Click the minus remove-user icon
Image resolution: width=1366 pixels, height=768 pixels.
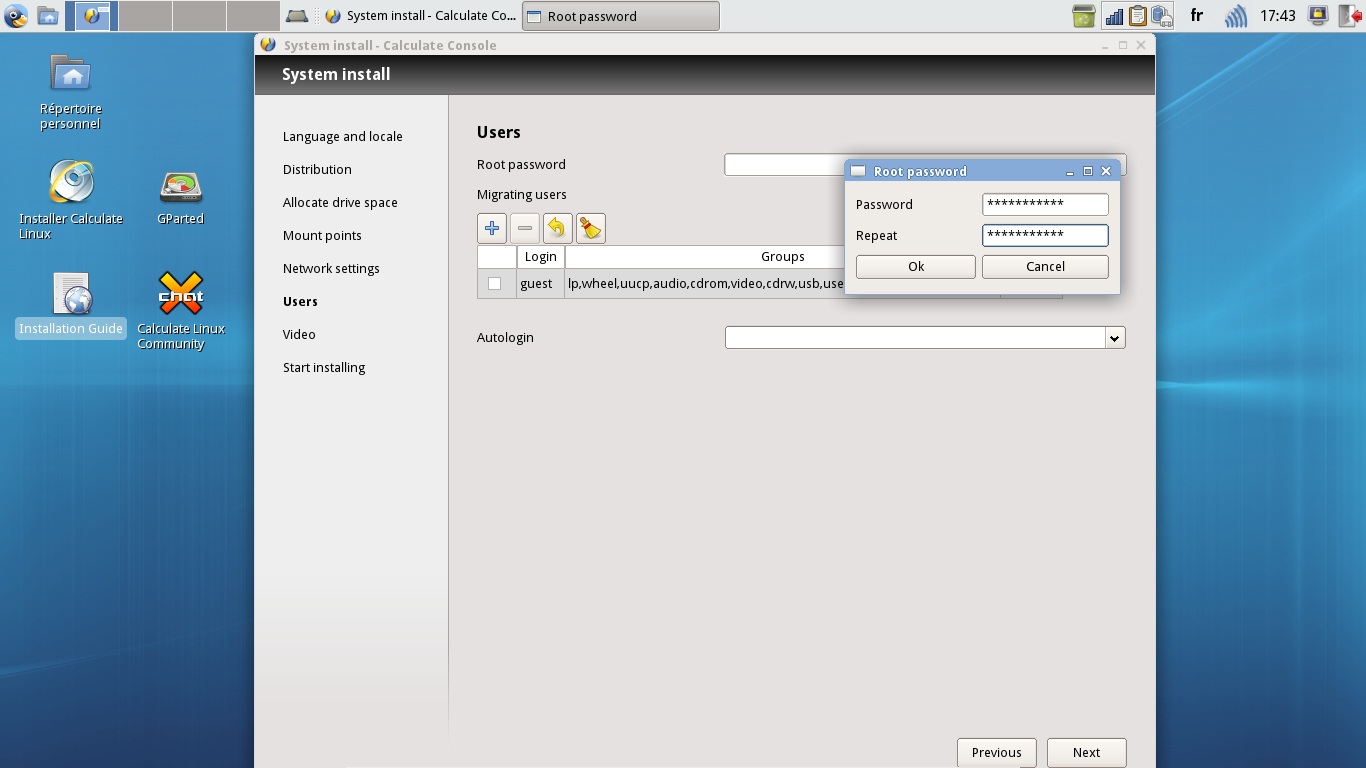click(525, 228)
